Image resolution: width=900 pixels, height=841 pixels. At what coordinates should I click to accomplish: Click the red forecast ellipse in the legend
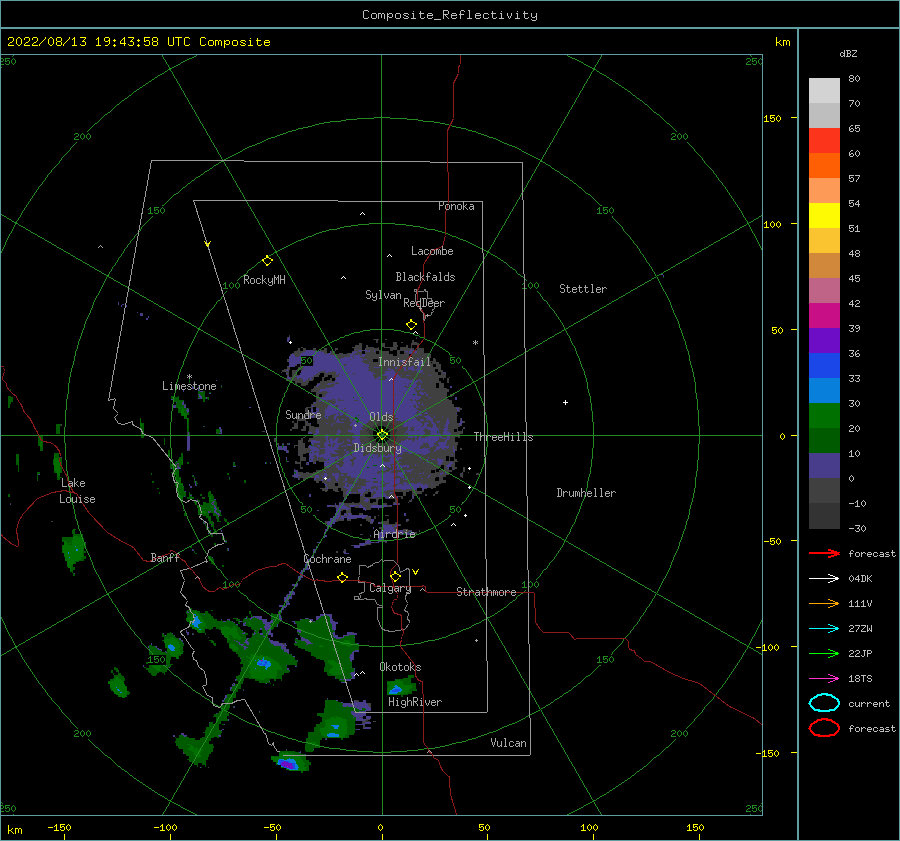(824, 728)
